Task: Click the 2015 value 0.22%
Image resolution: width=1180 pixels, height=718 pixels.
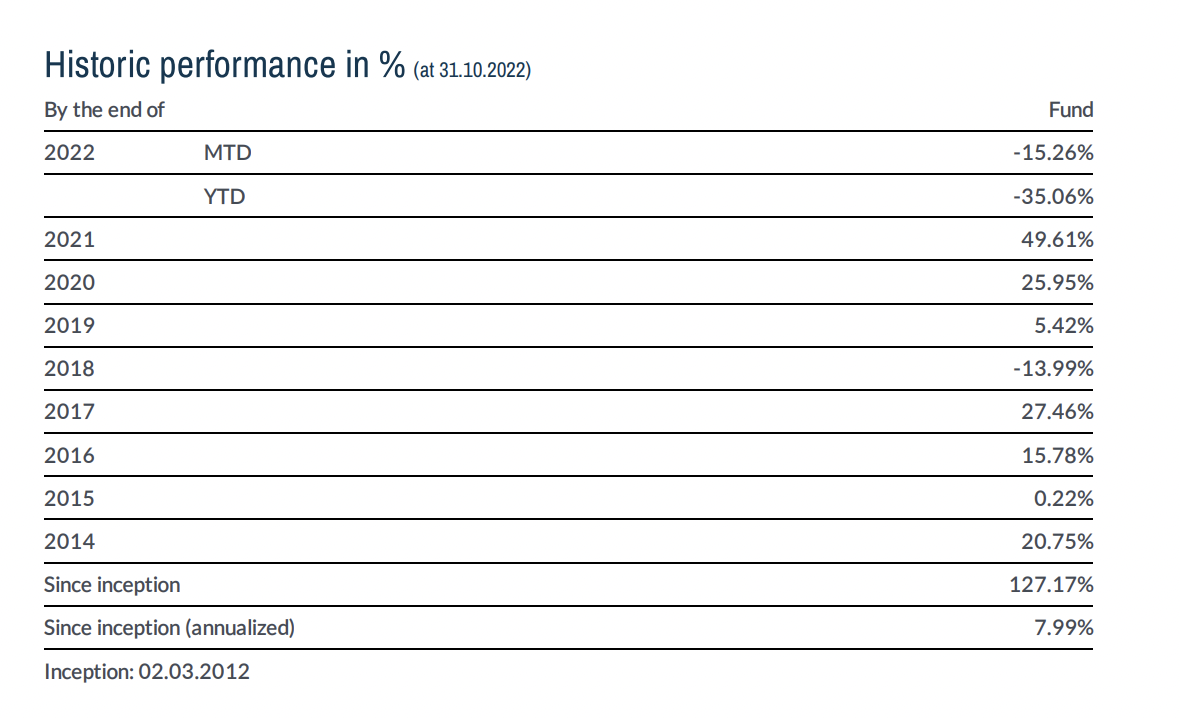Action: tap(1063, 498)
